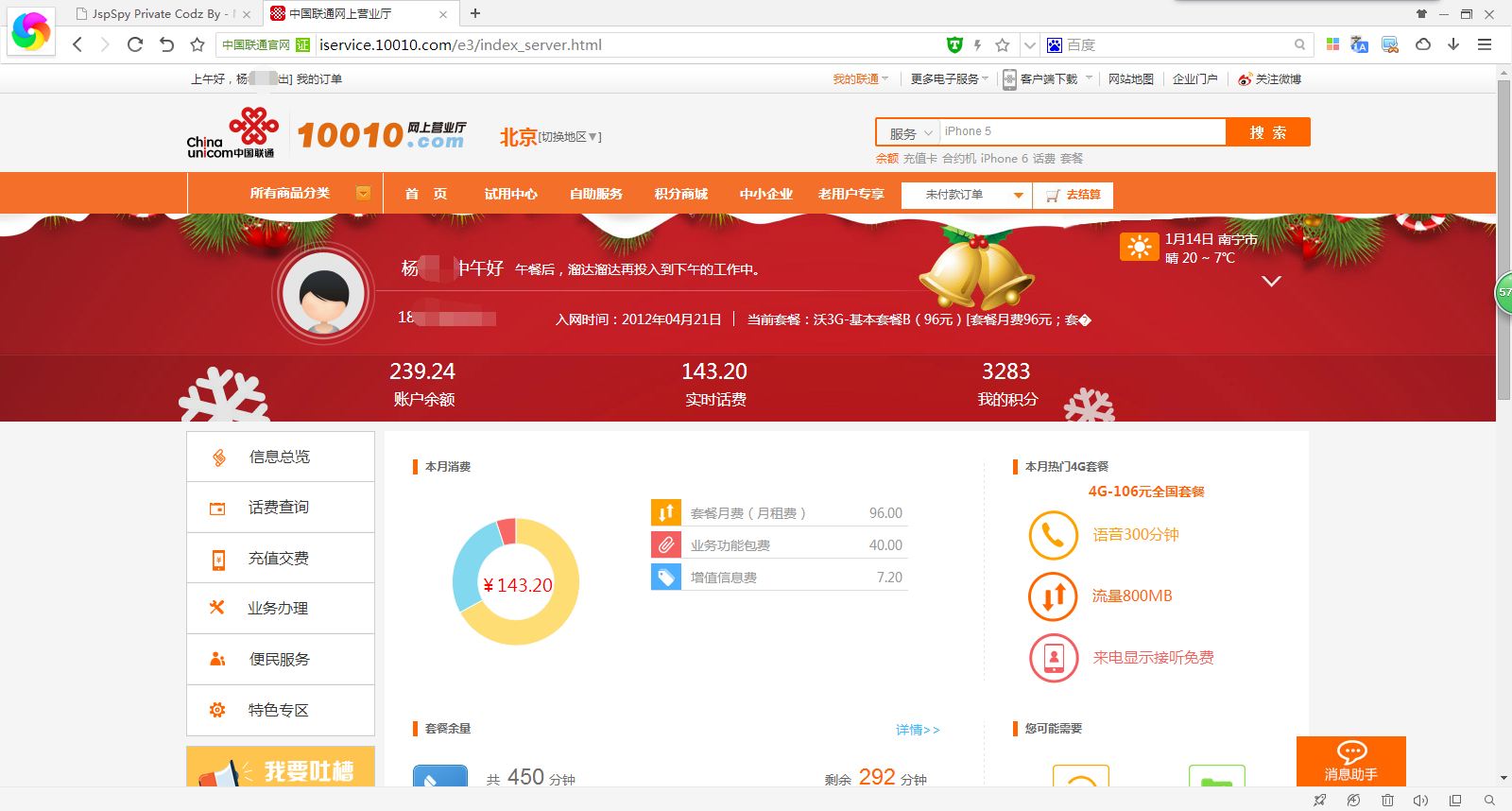Click the Baidu search engine paw icon
The height and width of the screenshot is (811, 1512).
tap(1055, 44)
